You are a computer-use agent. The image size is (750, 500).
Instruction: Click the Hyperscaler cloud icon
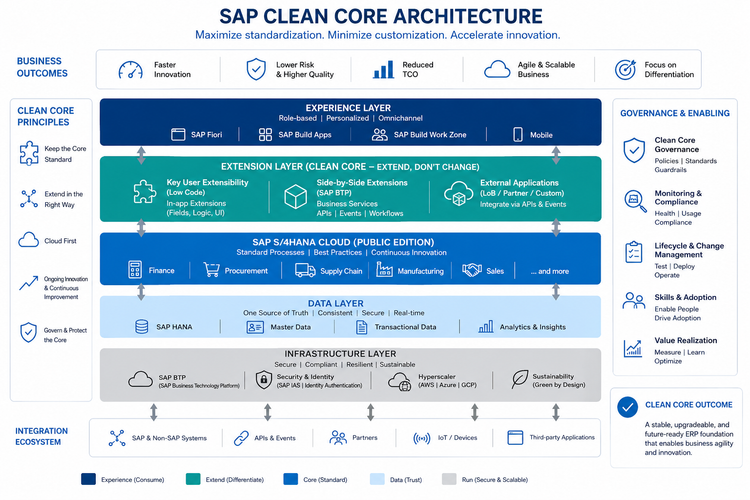point(399,382)
